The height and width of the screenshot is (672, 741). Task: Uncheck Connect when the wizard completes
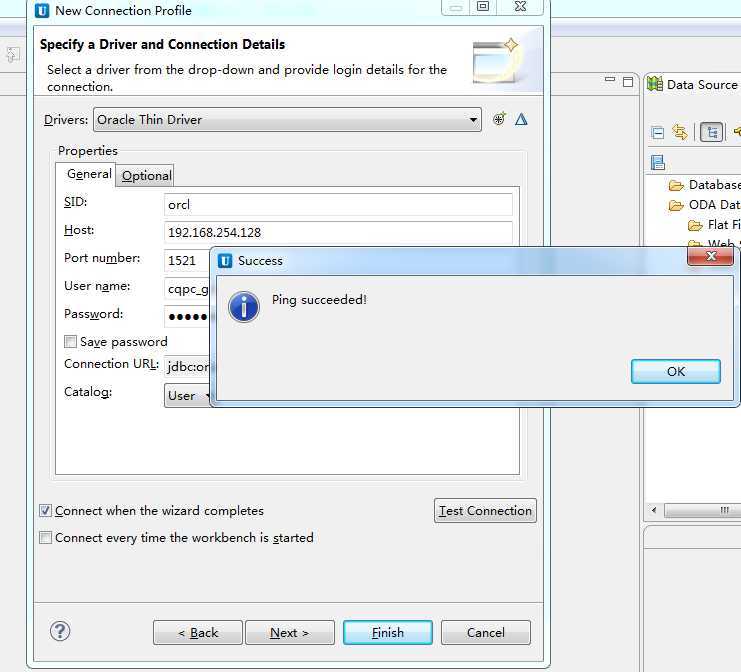click(45, 510)
